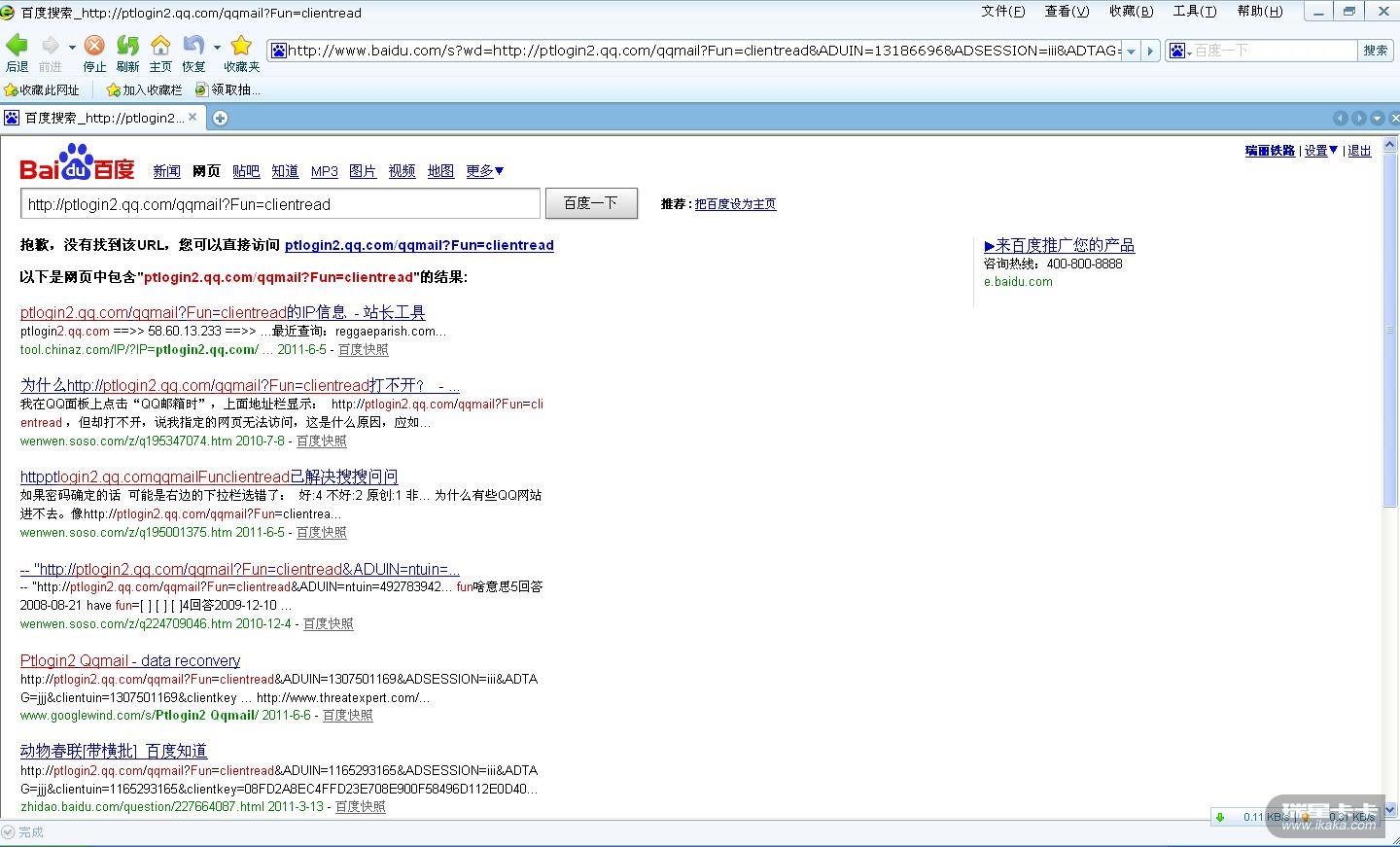Click the 搜索 button in the toolbar

pos(1375,51)
